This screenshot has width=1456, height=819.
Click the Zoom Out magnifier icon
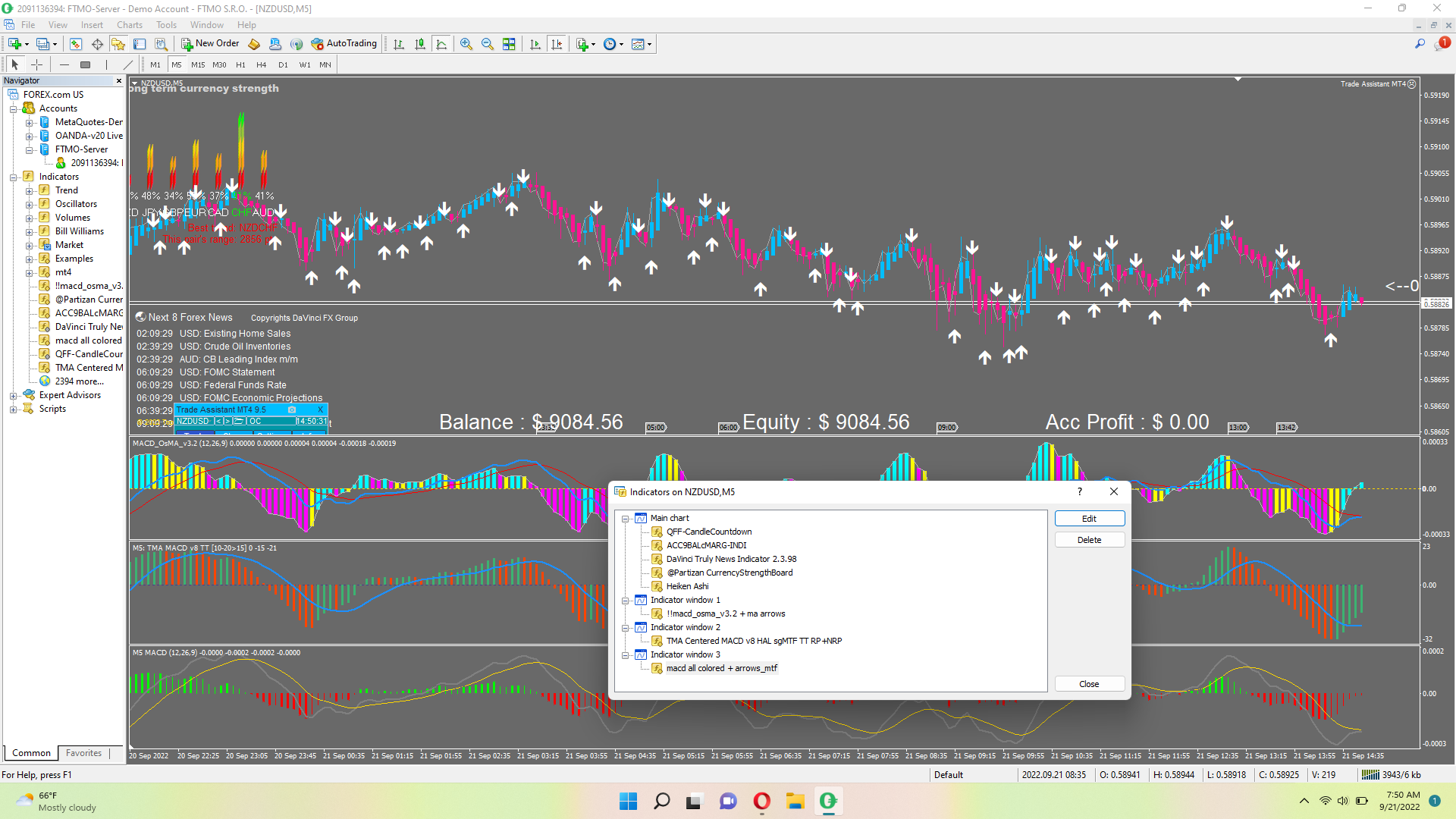(488, 44)
